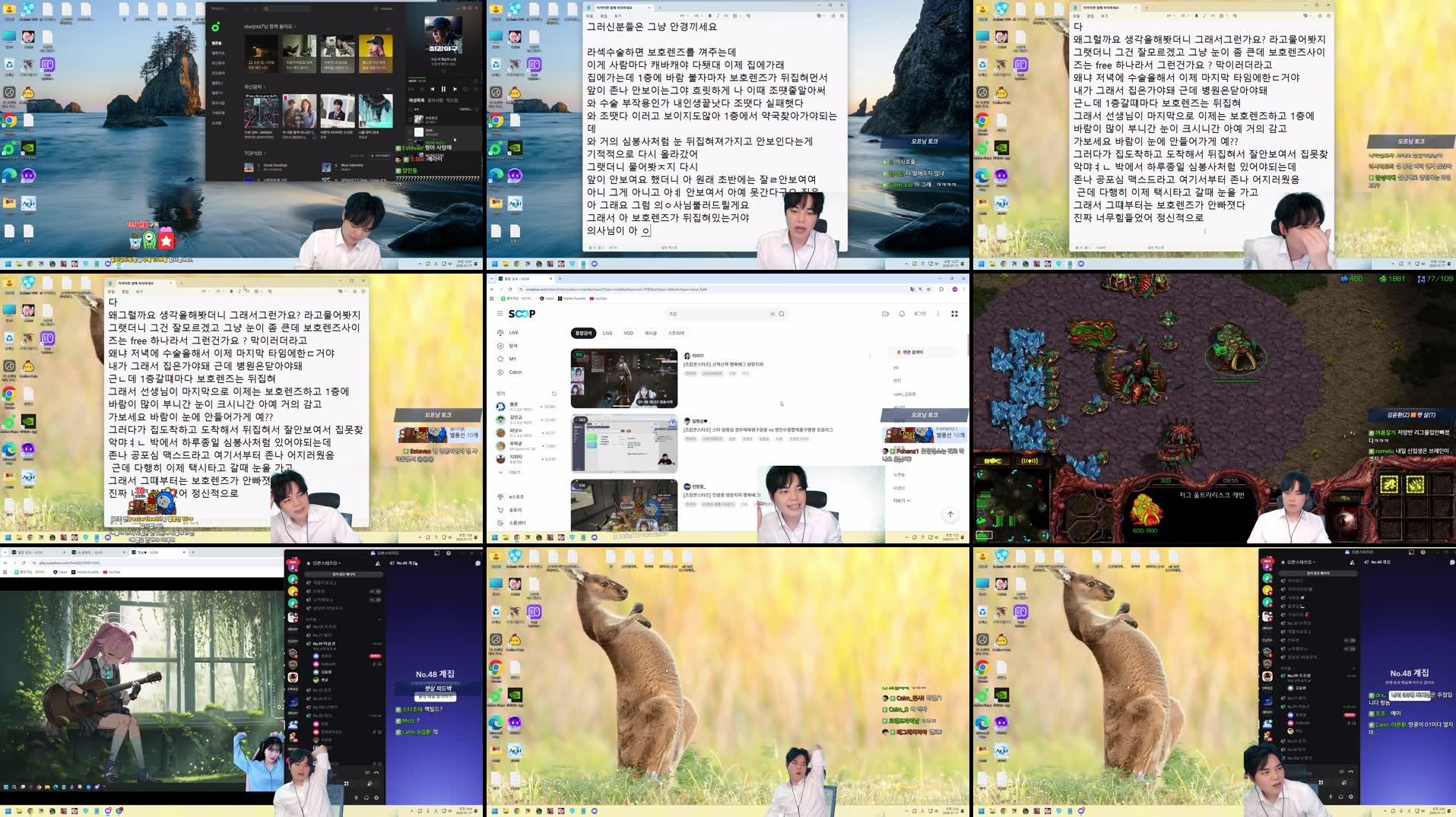Open the SOOP four-dot apps grid
This screenshot has height=817, width=1456.
pos(954,314)
